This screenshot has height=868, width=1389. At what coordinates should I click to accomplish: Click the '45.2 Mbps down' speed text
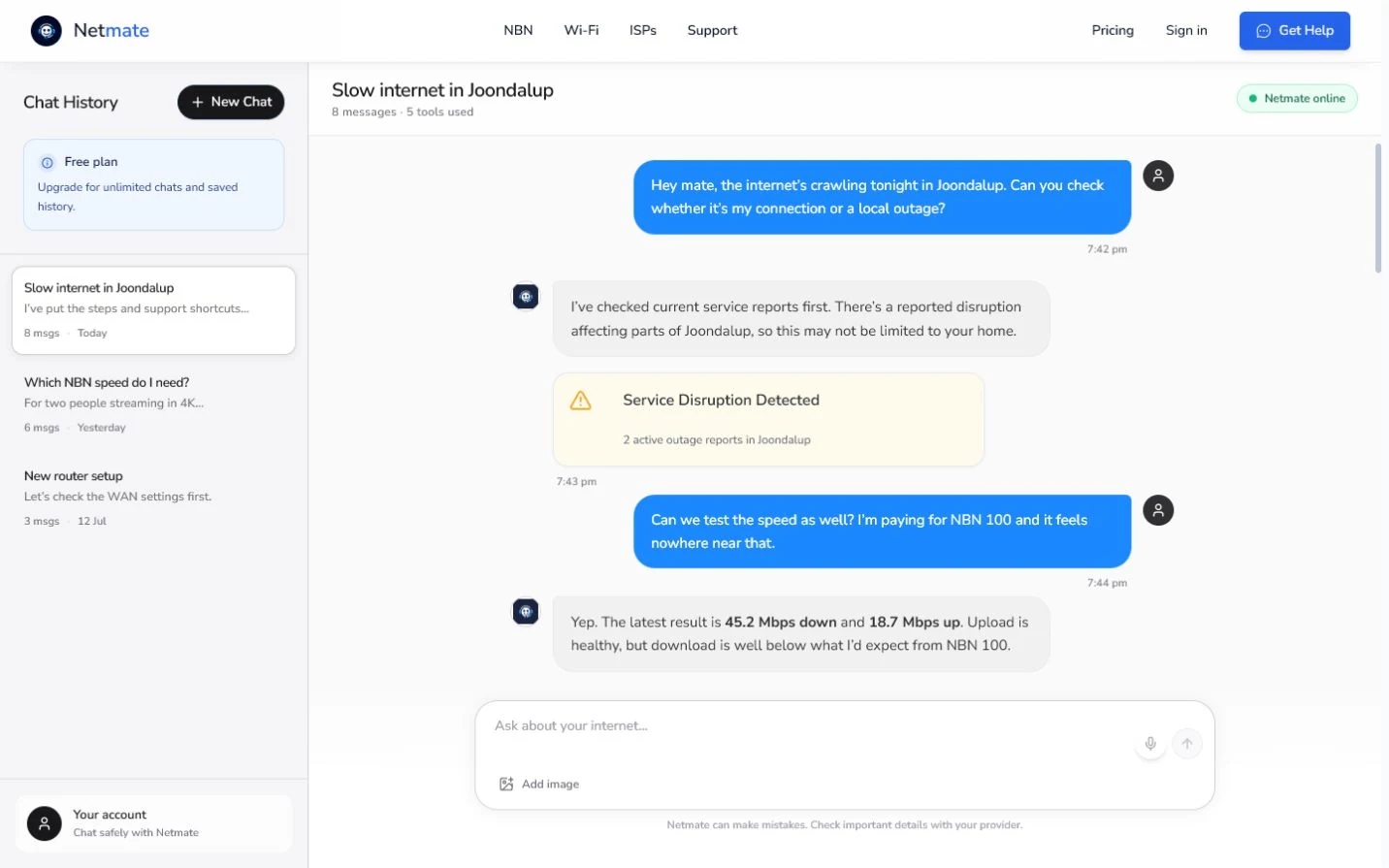[781, 622]
